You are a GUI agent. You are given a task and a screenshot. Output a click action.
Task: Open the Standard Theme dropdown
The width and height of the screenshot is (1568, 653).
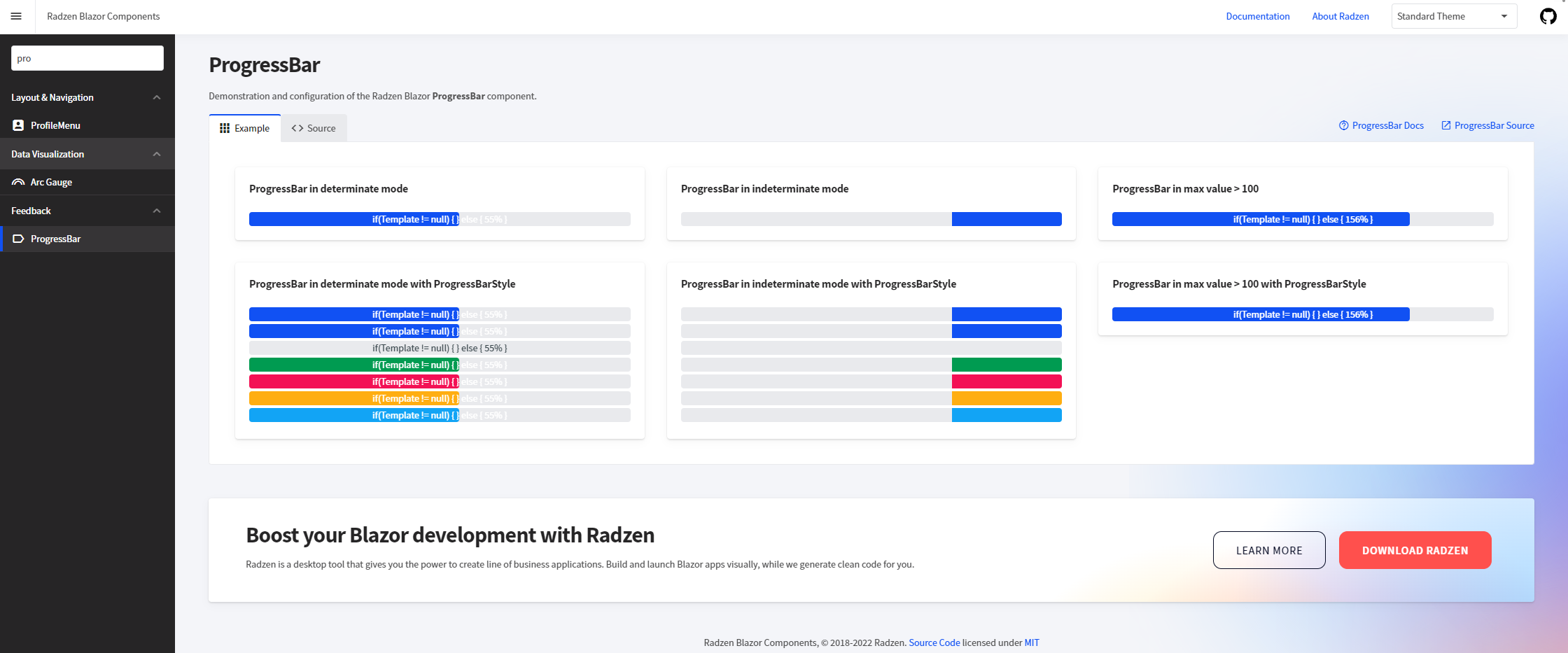click(1454, 16)
